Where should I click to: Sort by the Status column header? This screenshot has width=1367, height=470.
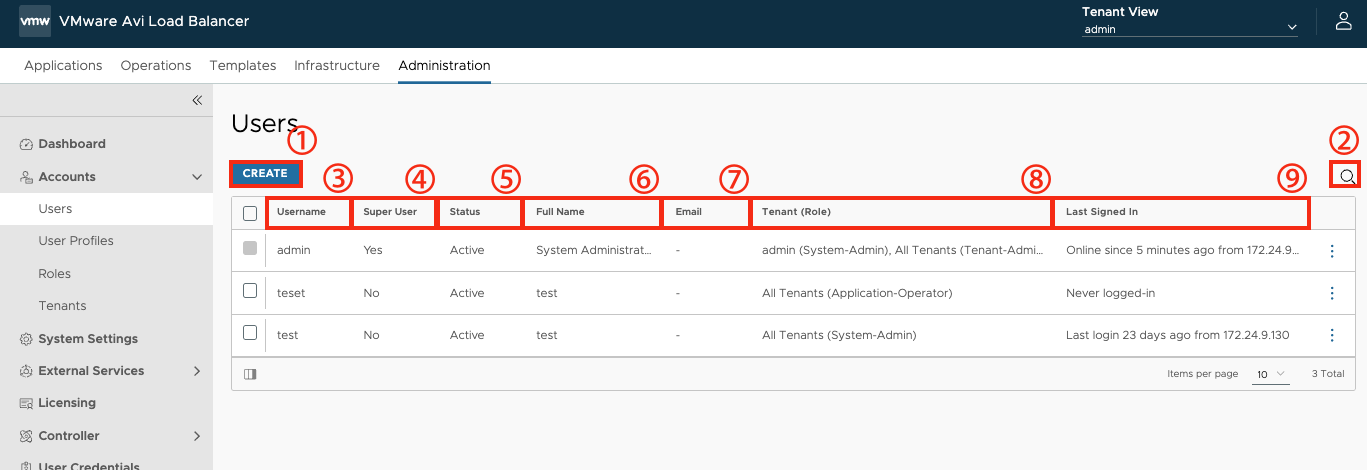click(x=465, y=212)
